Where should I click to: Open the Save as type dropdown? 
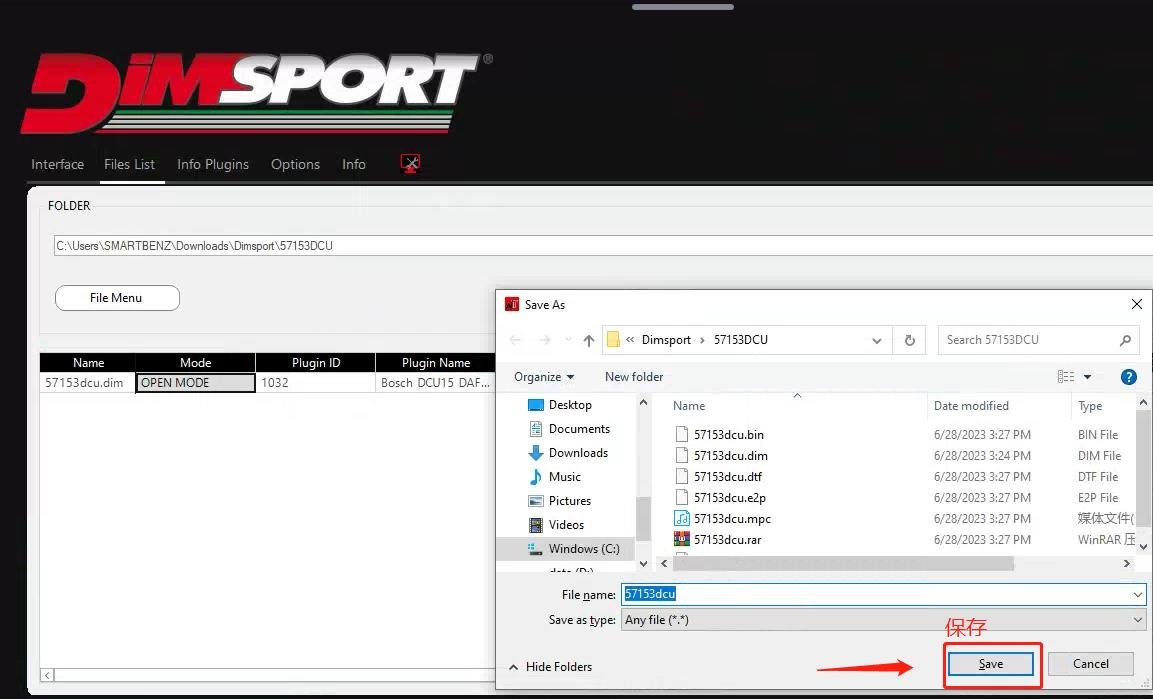click(x=1138, y=620)
